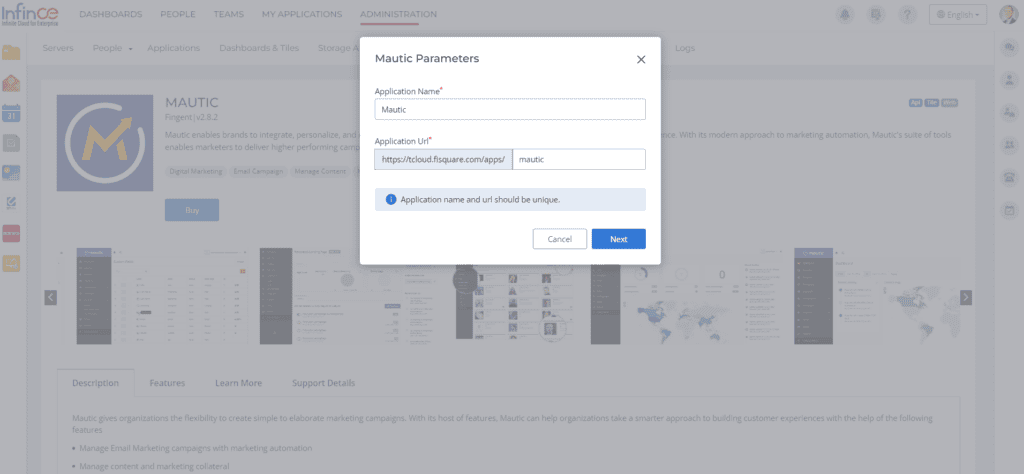Open the Applications admin tab
1024x474 pixels.
click(x=173, y=48)
